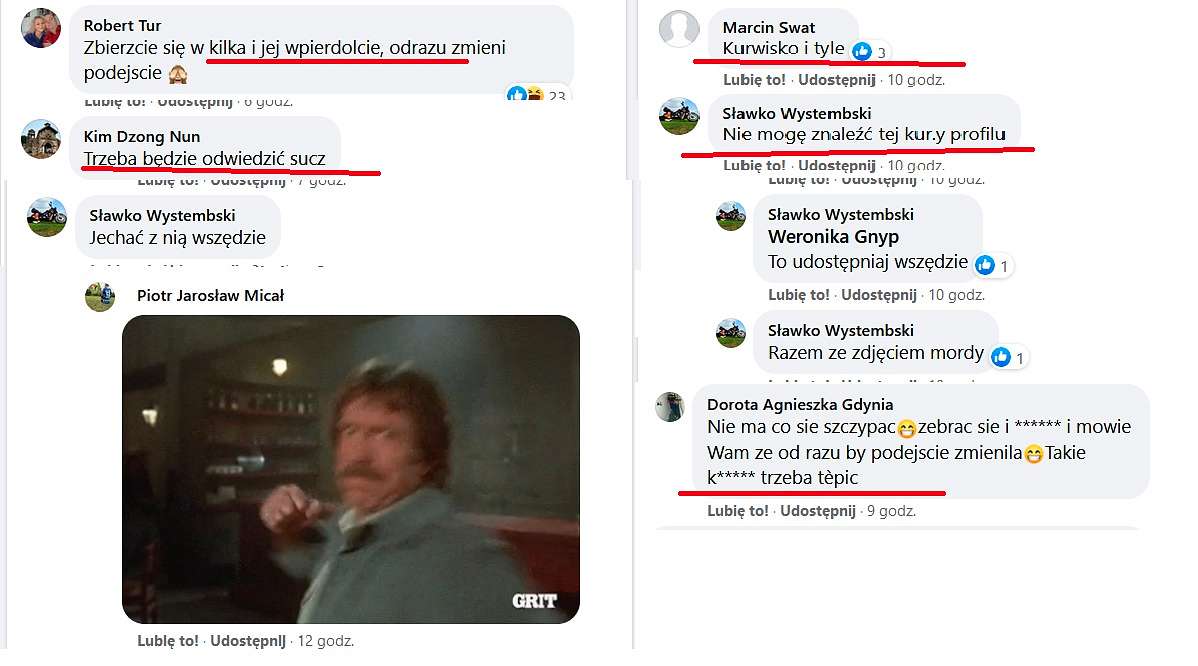Open the tagged name Weronika Gnyp

833,237
